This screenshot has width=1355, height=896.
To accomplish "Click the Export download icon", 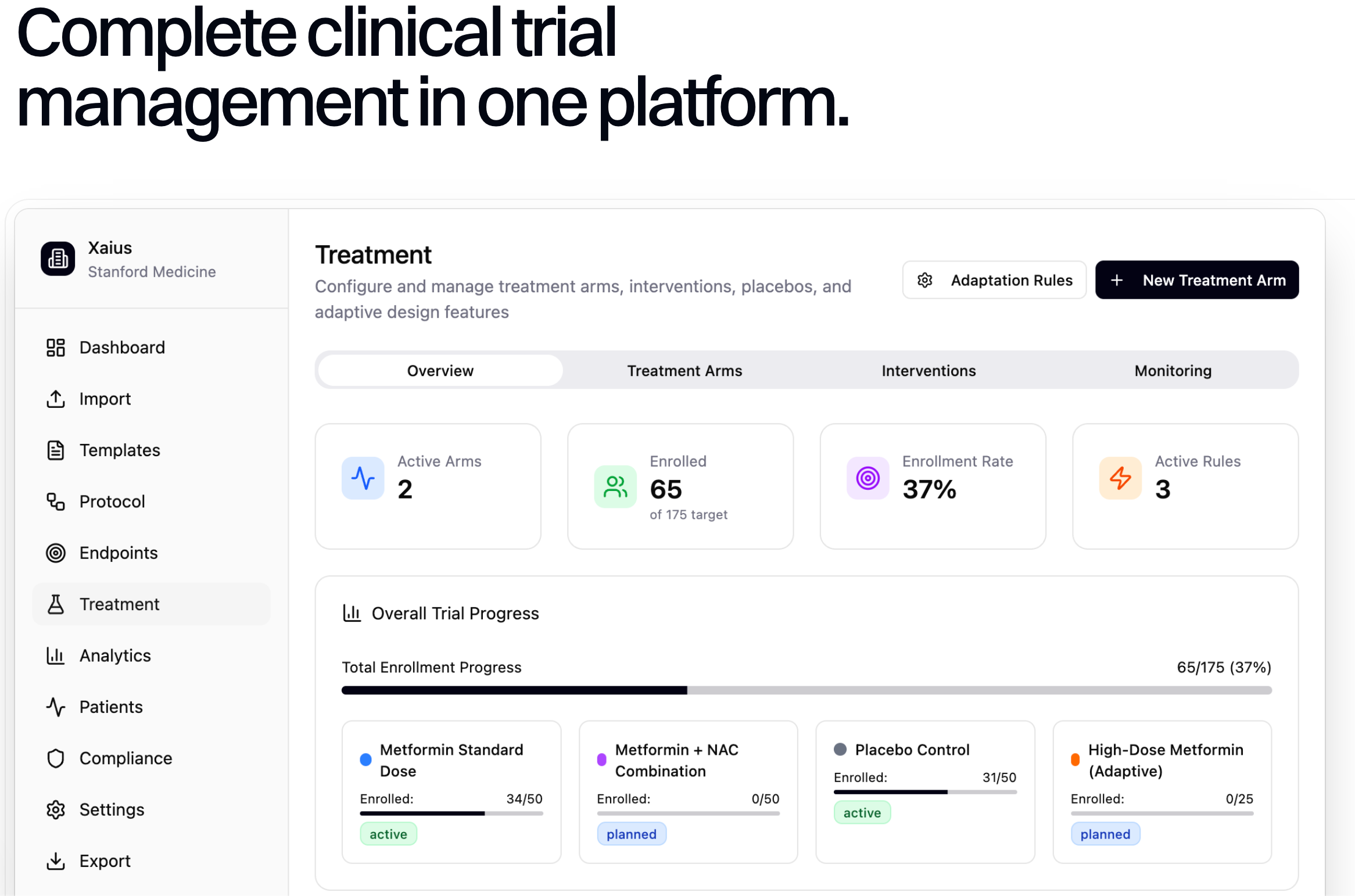I will click(x=56, y=861).
